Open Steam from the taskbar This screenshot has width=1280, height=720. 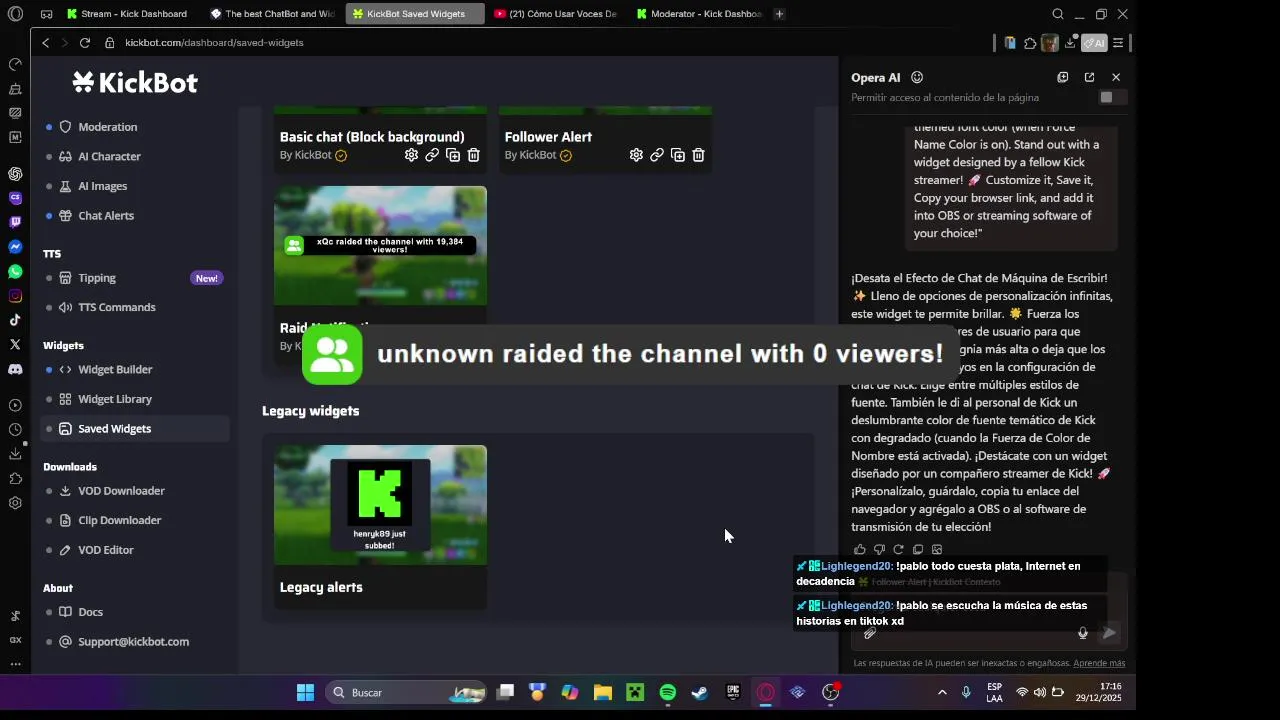point(700,692)
